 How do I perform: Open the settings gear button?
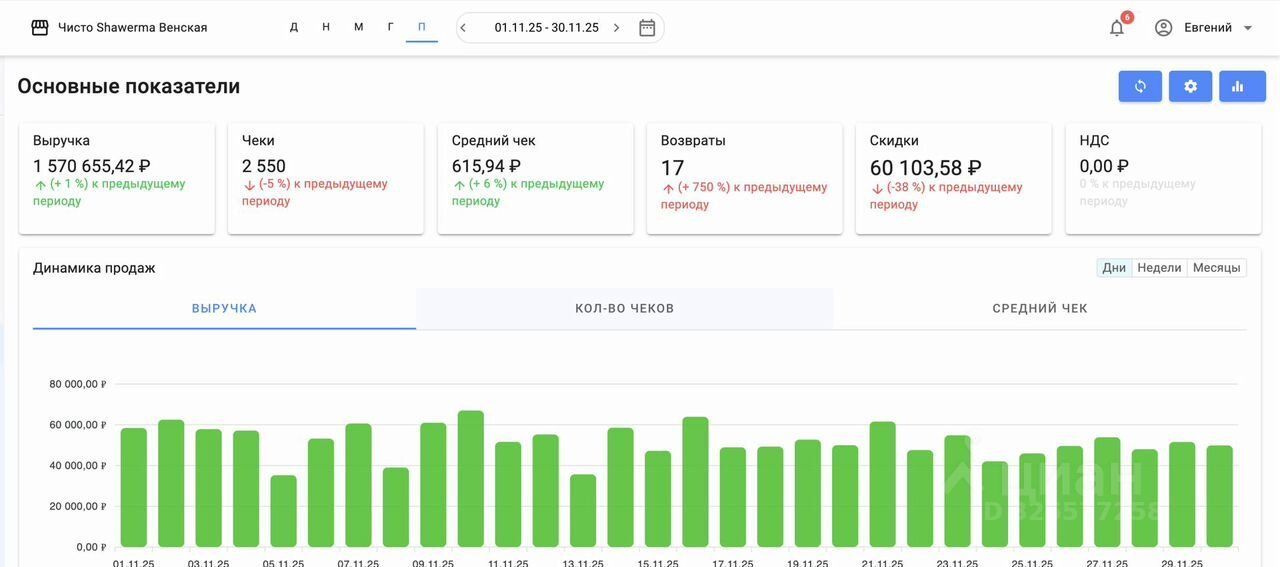point(1190,86)
